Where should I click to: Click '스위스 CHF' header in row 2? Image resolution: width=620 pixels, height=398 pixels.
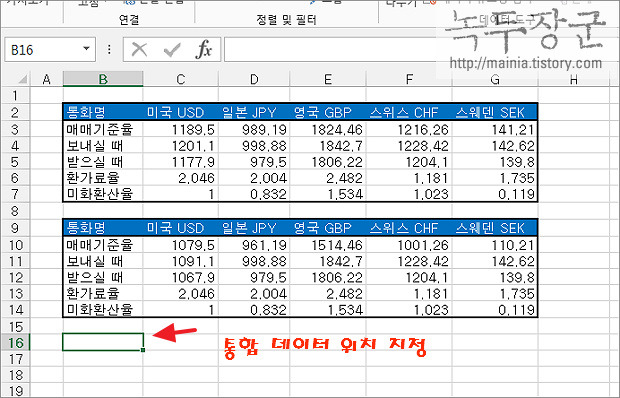[x=409, y=112]
